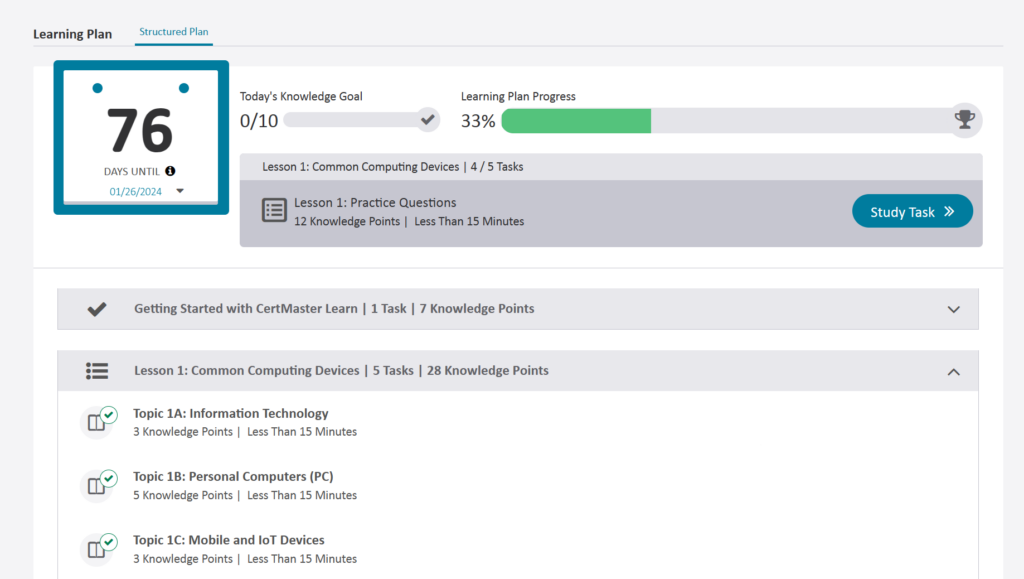The height and width of the screenshot is (579, 1024).
Task: Click the green Learning Plan Progress bar
Action: pyautogui.click(x=576, y=121)
